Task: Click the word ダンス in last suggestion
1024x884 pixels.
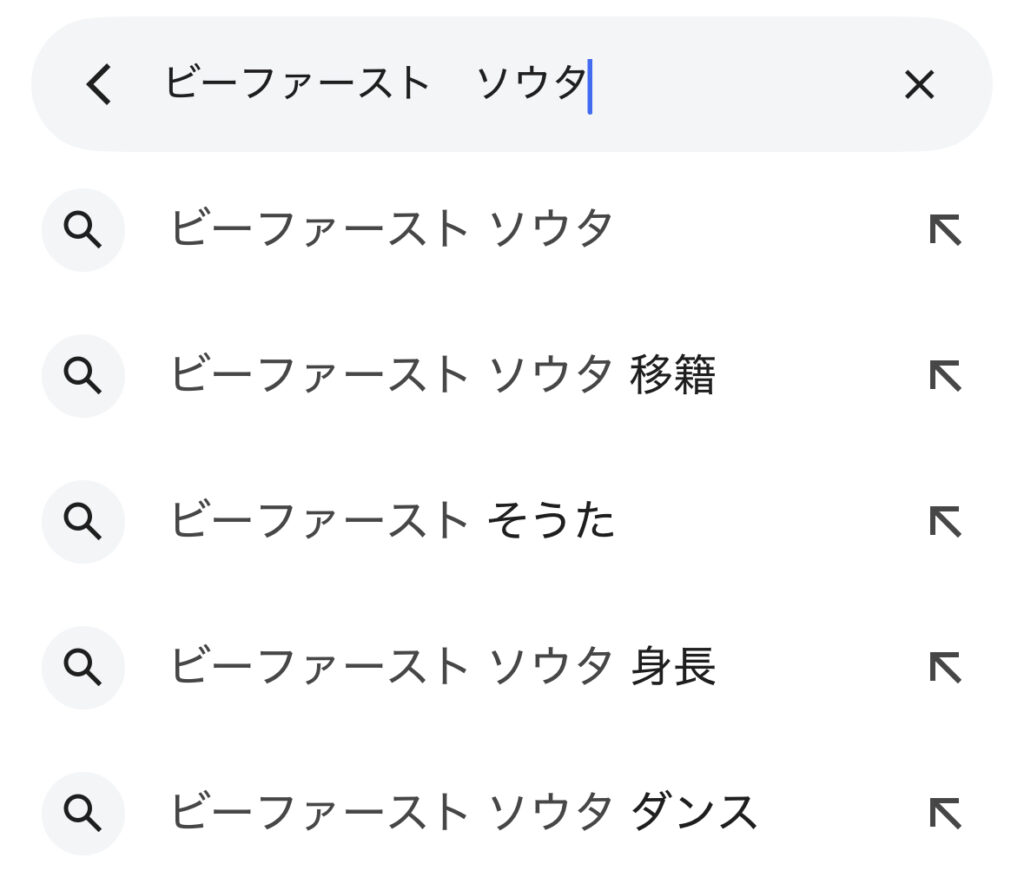Action: pos(693,814)
